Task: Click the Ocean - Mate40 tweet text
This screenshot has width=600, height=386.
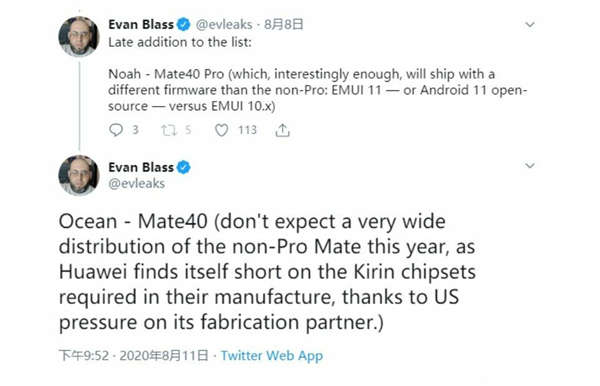Action: (267, 272)
